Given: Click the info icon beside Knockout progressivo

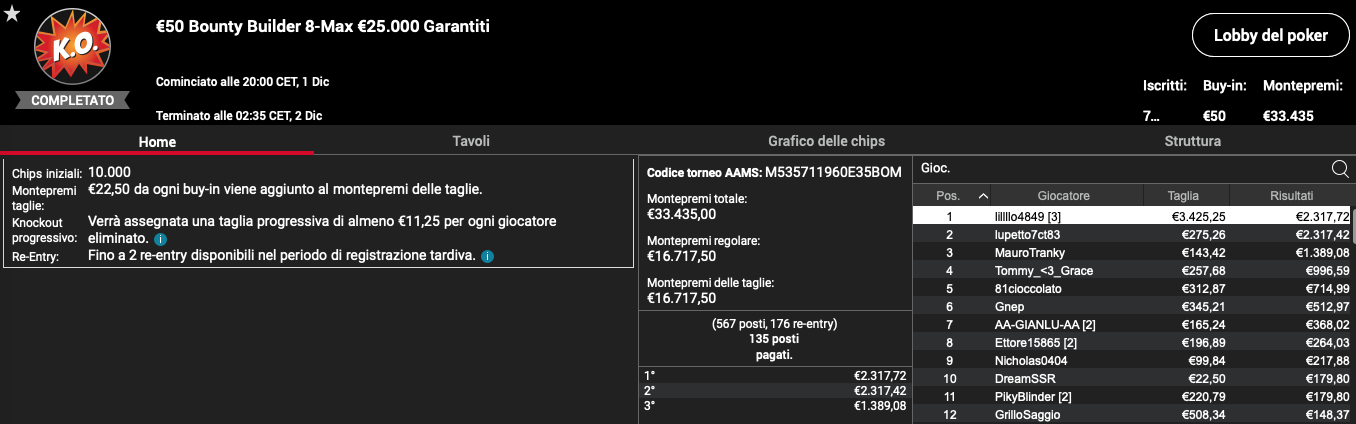Looking at the screenshot, I should (x=160, y=240).
